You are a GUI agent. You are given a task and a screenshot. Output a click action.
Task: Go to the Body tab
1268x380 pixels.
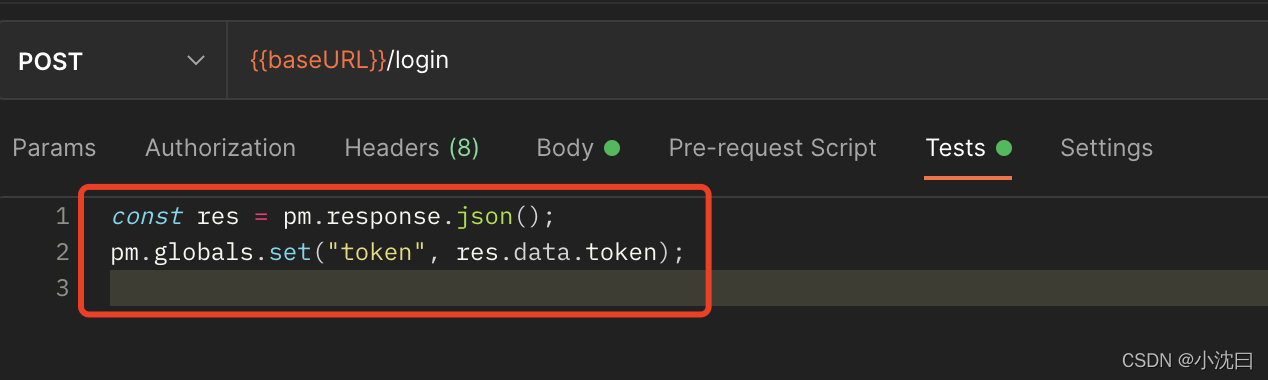tap(565, 148)
